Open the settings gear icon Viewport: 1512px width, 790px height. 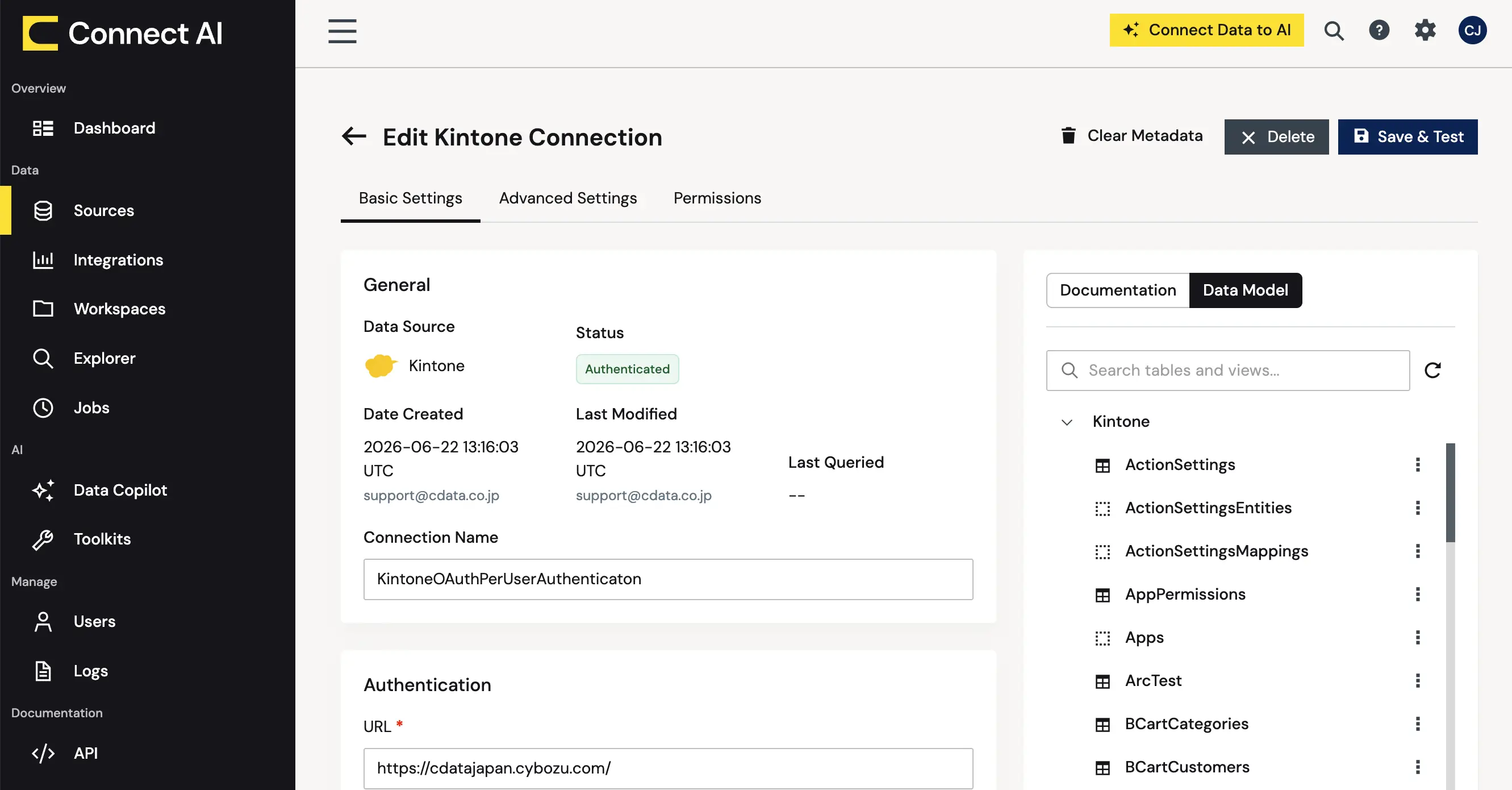click(x=1425, y=30)
